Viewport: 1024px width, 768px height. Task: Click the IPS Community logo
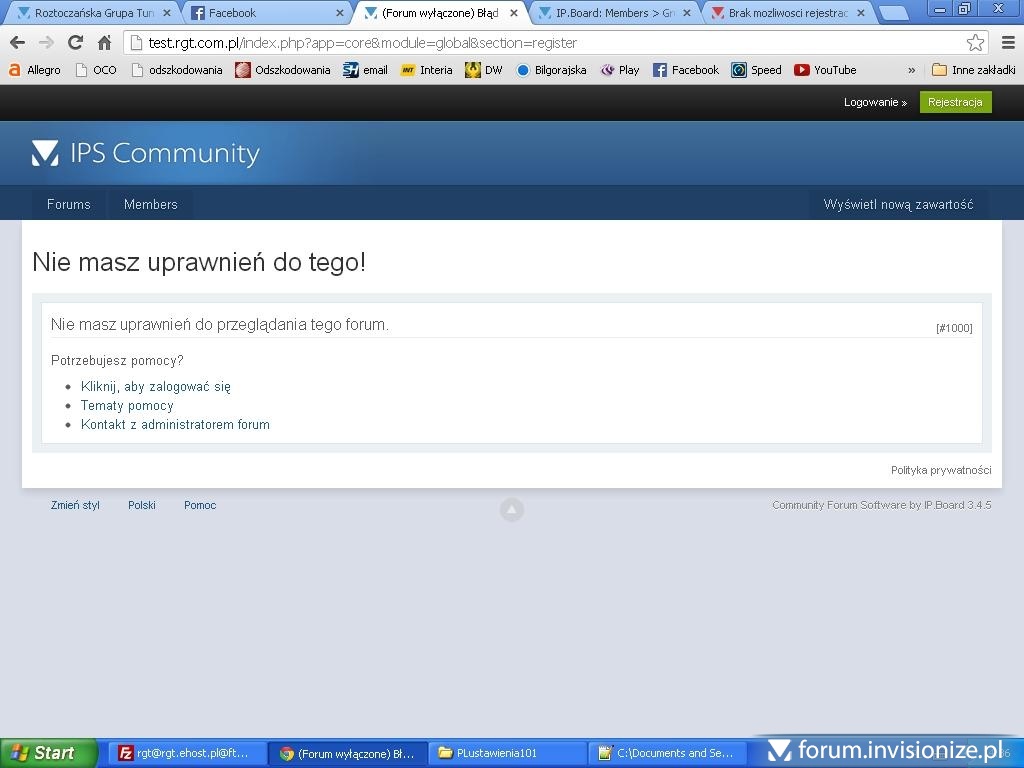point(146,153)
